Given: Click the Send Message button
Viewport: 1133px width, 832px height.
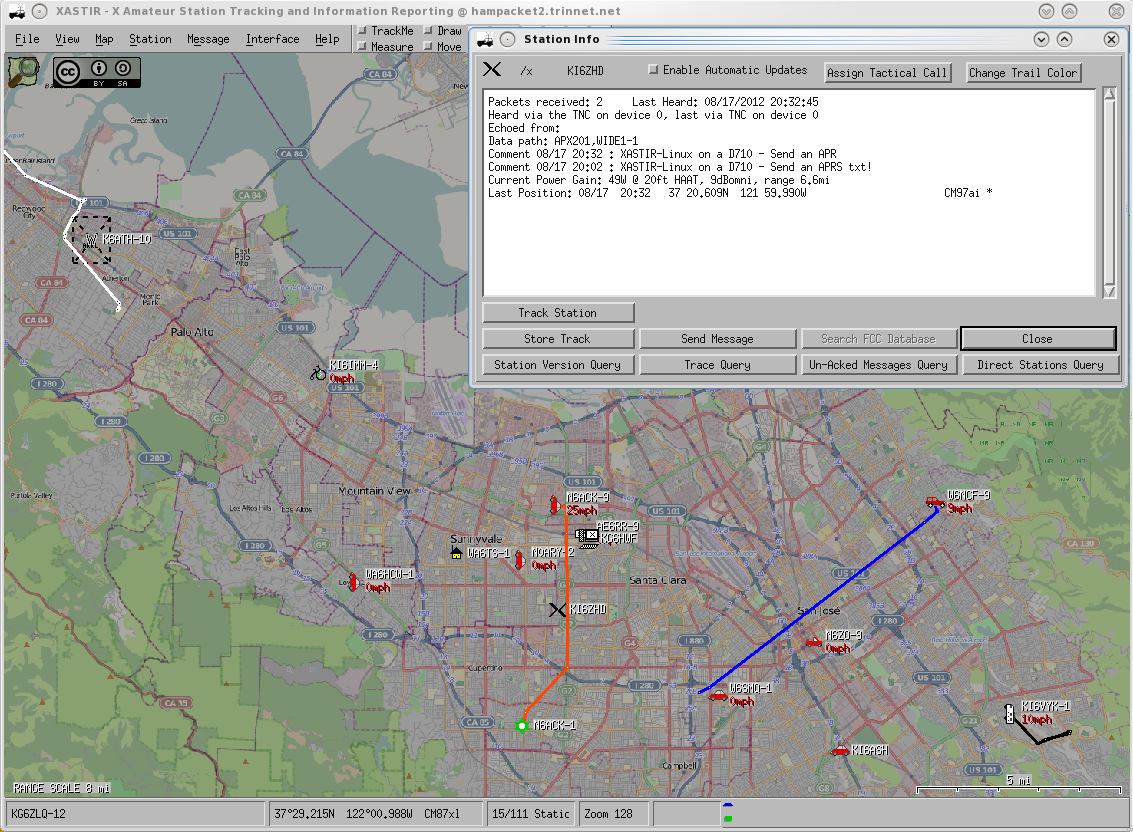Looking at the screenshot, I should pos(718,338).
